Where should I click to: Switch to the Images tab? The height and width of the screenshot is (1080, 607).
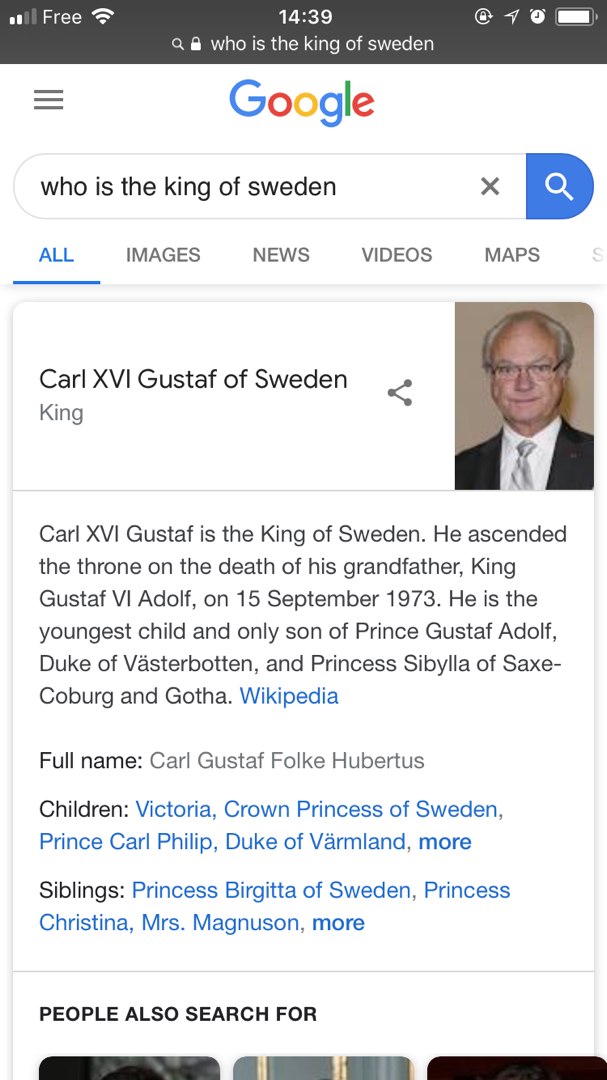coord(163,255)
